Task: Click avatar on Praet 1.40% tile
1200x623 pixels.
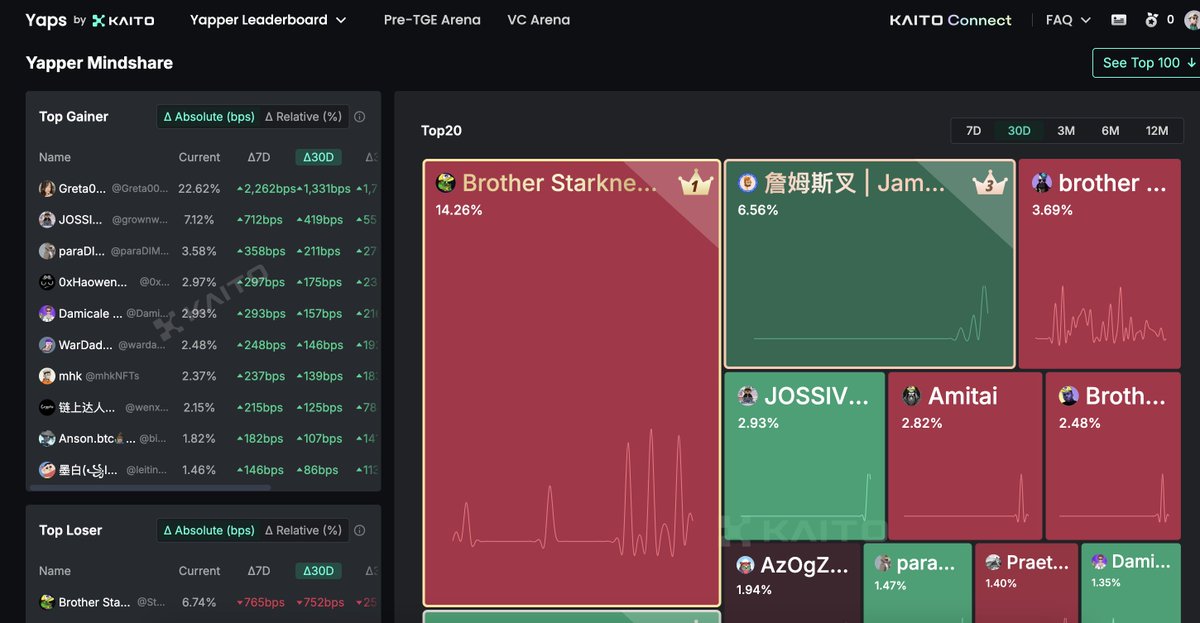Action: [993, 563]
